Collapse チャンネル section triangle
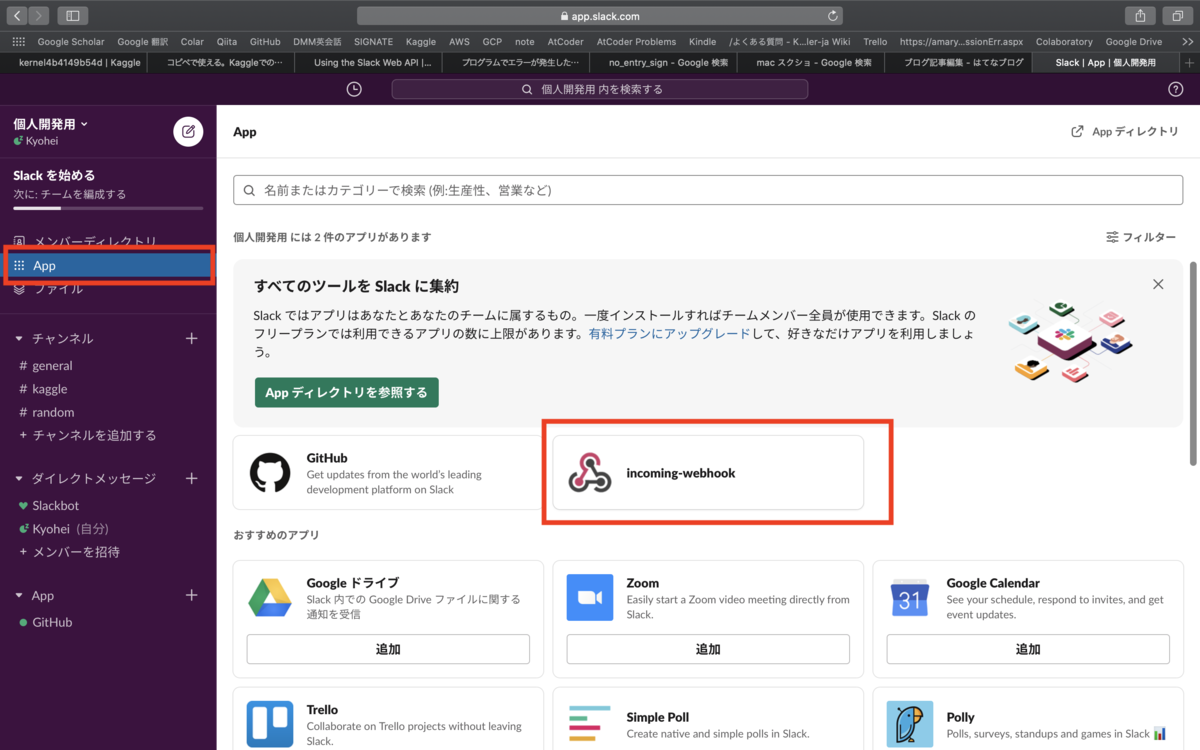1200x750 pixels. click(x=19, y=339)
